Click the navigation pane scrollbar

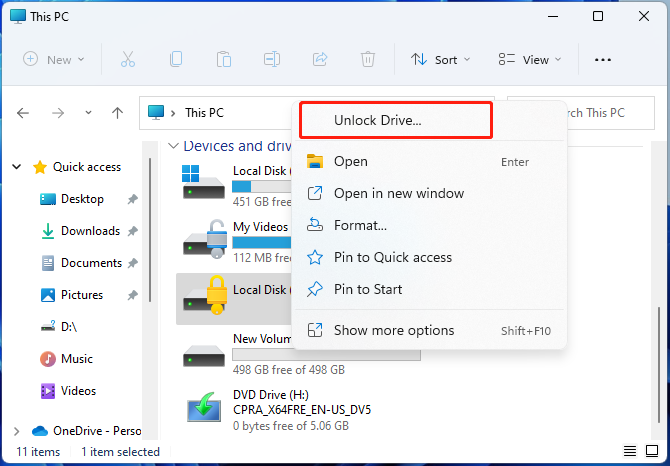pyautogui.click(x=150, y=230)
